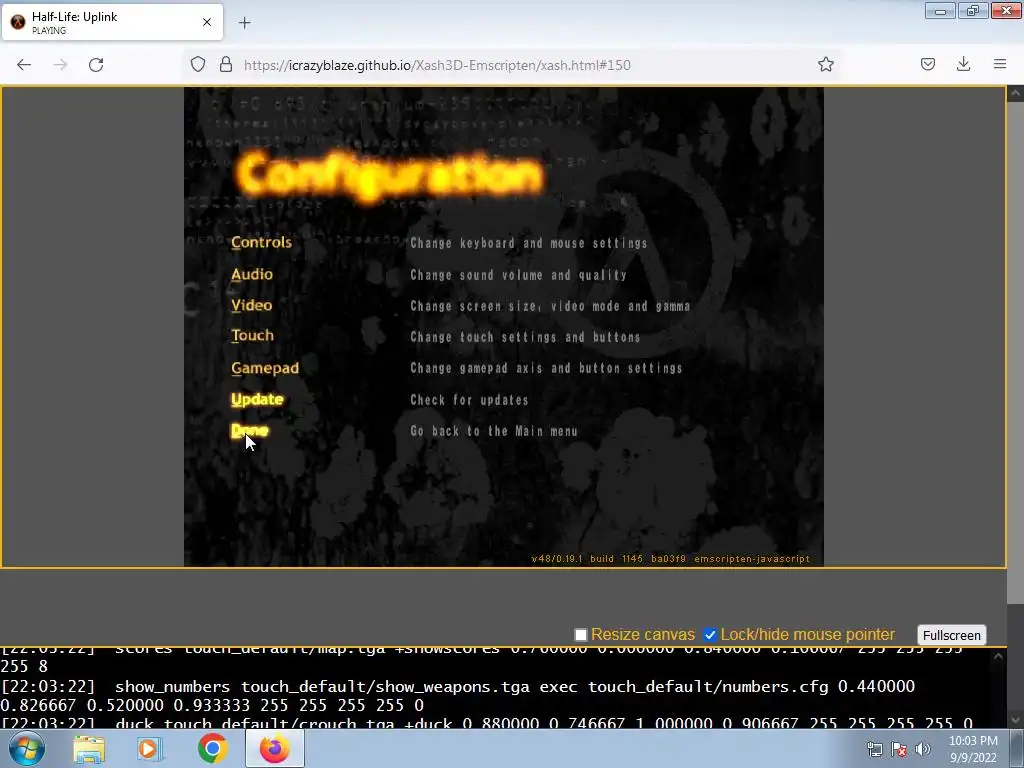The image size is (1024, 768).
Task: Click 'Change gamepad axis and button settings'
Action: pyautogui.click(x=546, y=368)
